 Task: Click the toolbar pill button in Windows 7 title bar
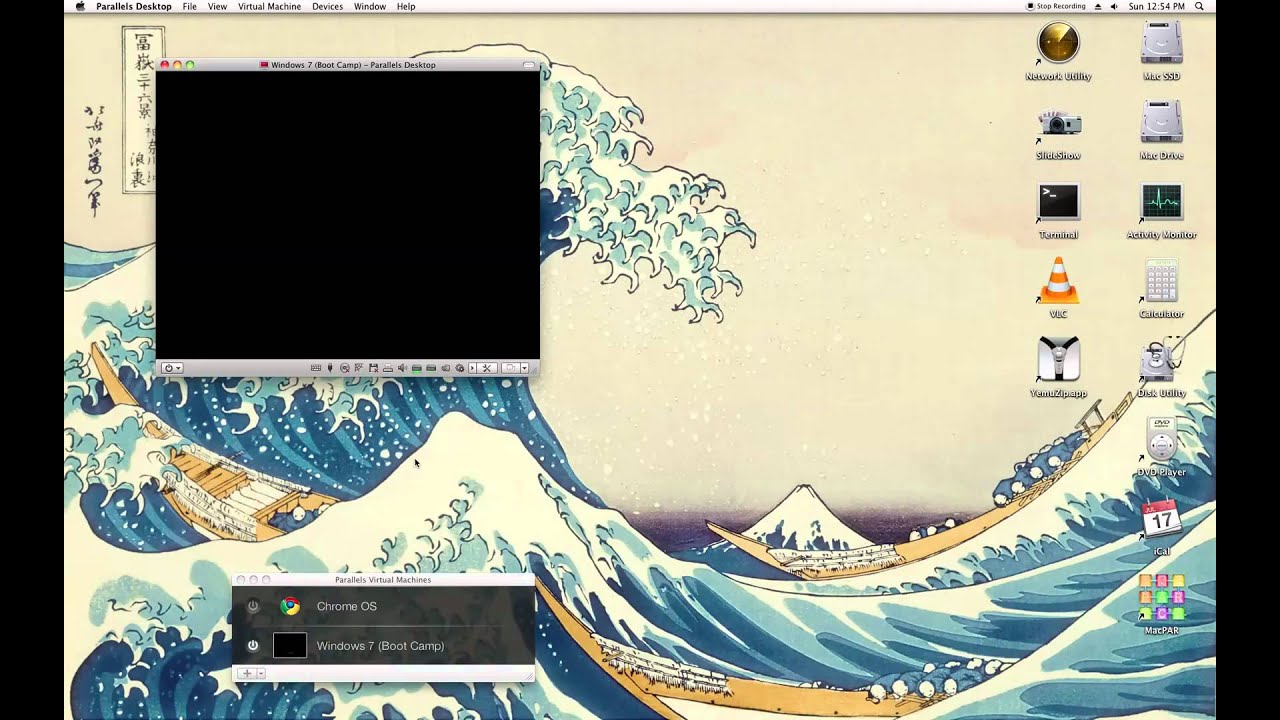click(529, 65)
